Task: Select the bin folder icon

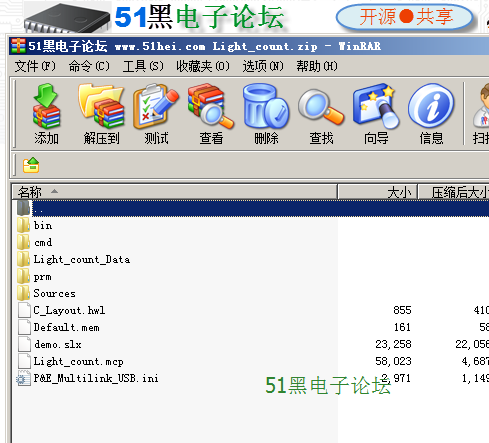Action: (x=23, y=225)
